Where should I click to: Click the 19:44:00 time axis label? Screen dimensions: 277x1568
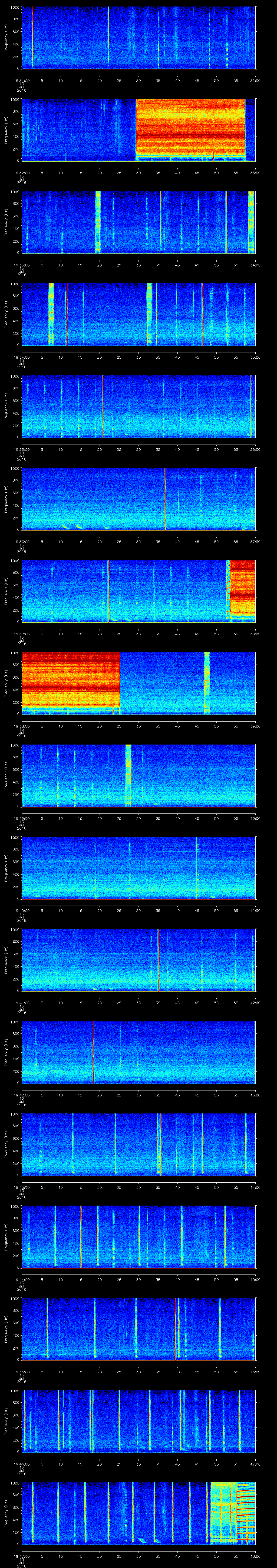point(21,1279)
